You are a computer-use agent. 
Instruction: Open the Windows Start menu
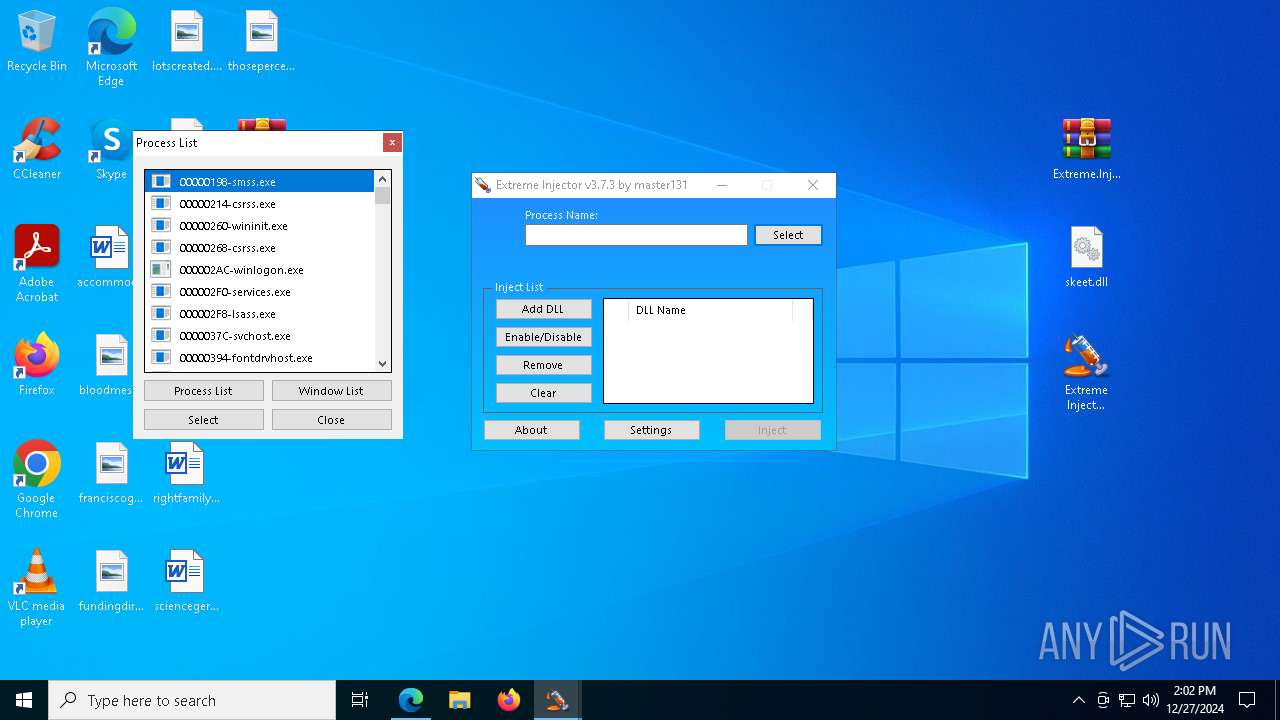[x=24, y=700]
